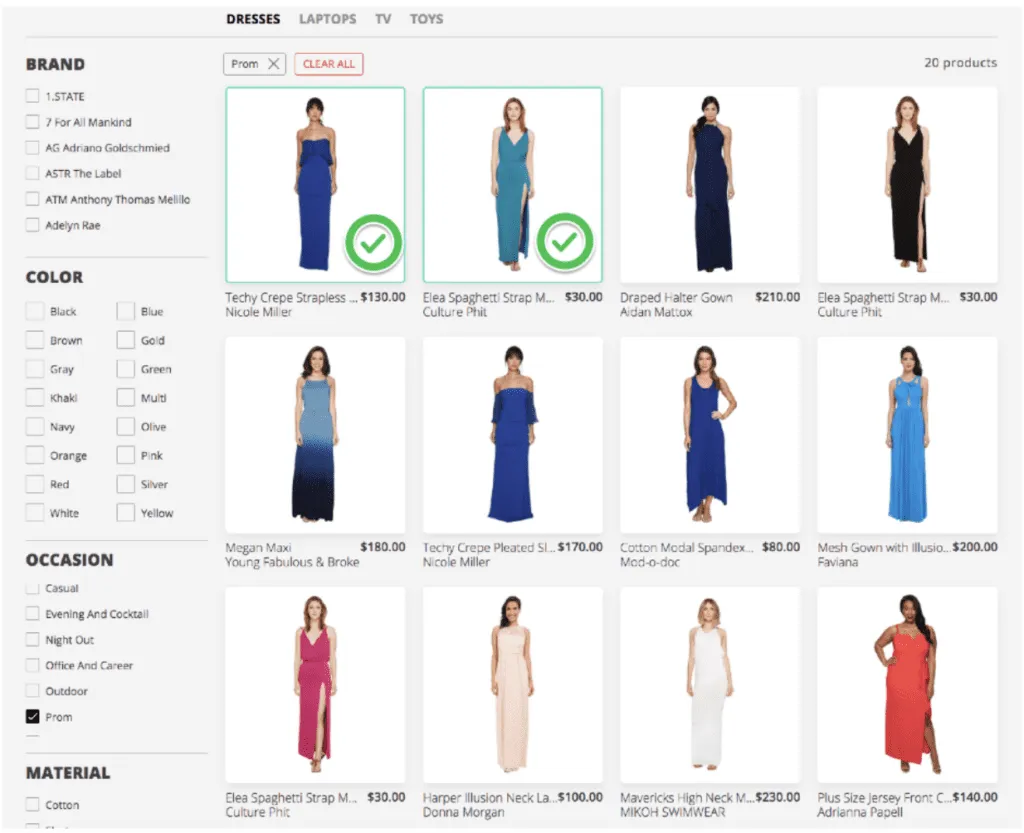This screenshot has height=833, width=1024.
Task: Open the TOYS category tab
Action: coord(426,18)
